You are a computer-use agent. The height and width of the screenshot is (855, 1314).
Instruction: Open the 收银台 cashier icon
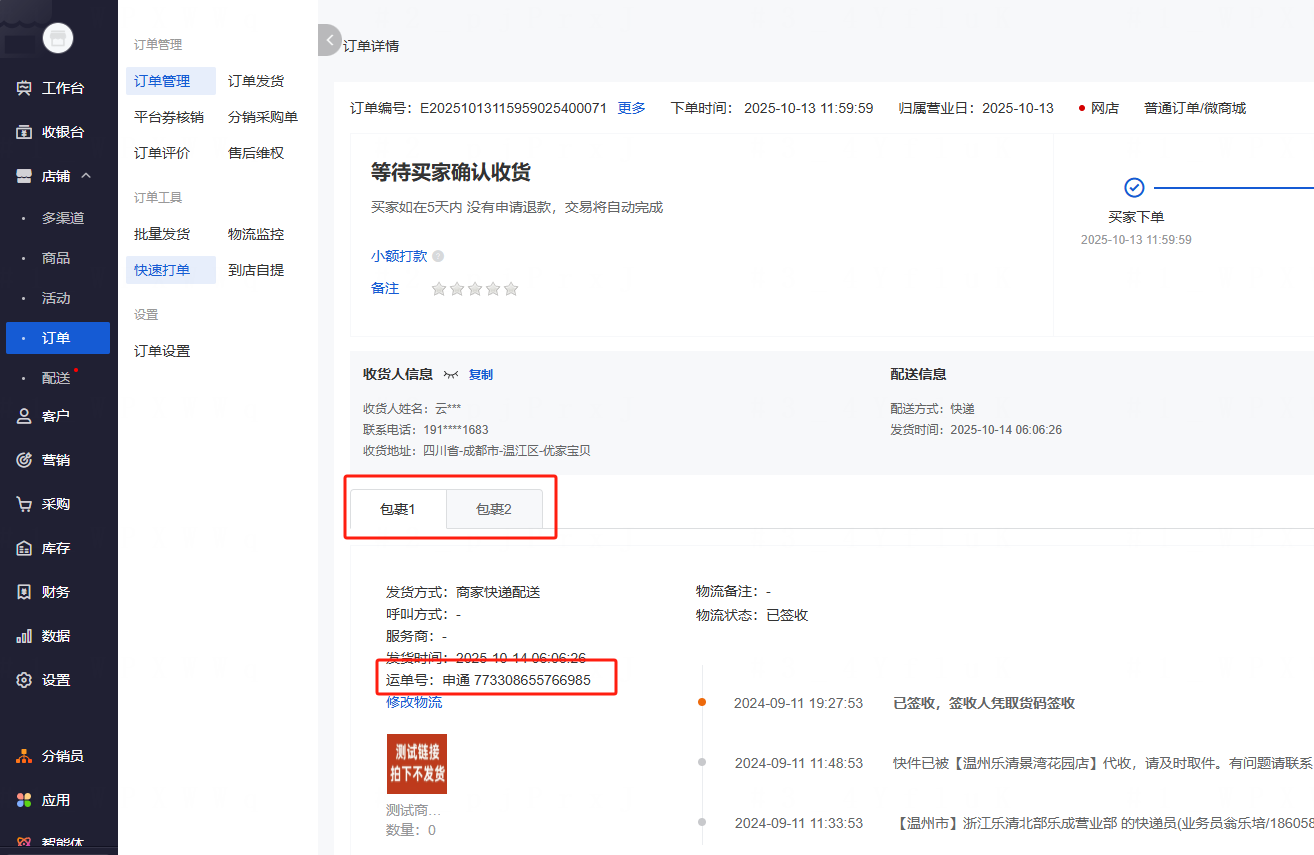coord(25,132)
